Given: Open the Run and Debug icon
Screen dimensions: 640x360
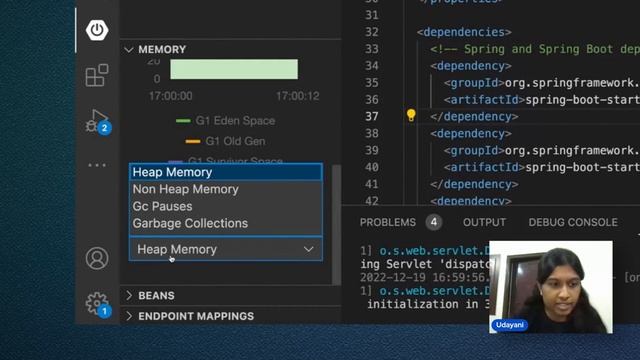Looking at the screenshot, I should coord(97,121).
